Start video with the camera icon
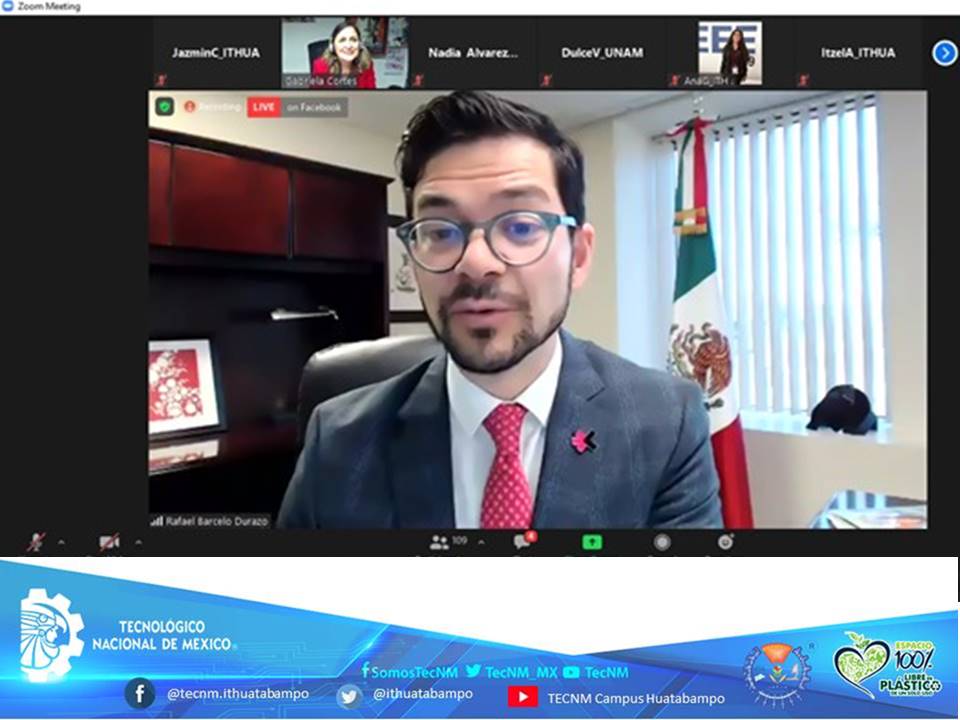Viewport: 960px width, 720px height. pyautogui.click(x=109, y=542)
